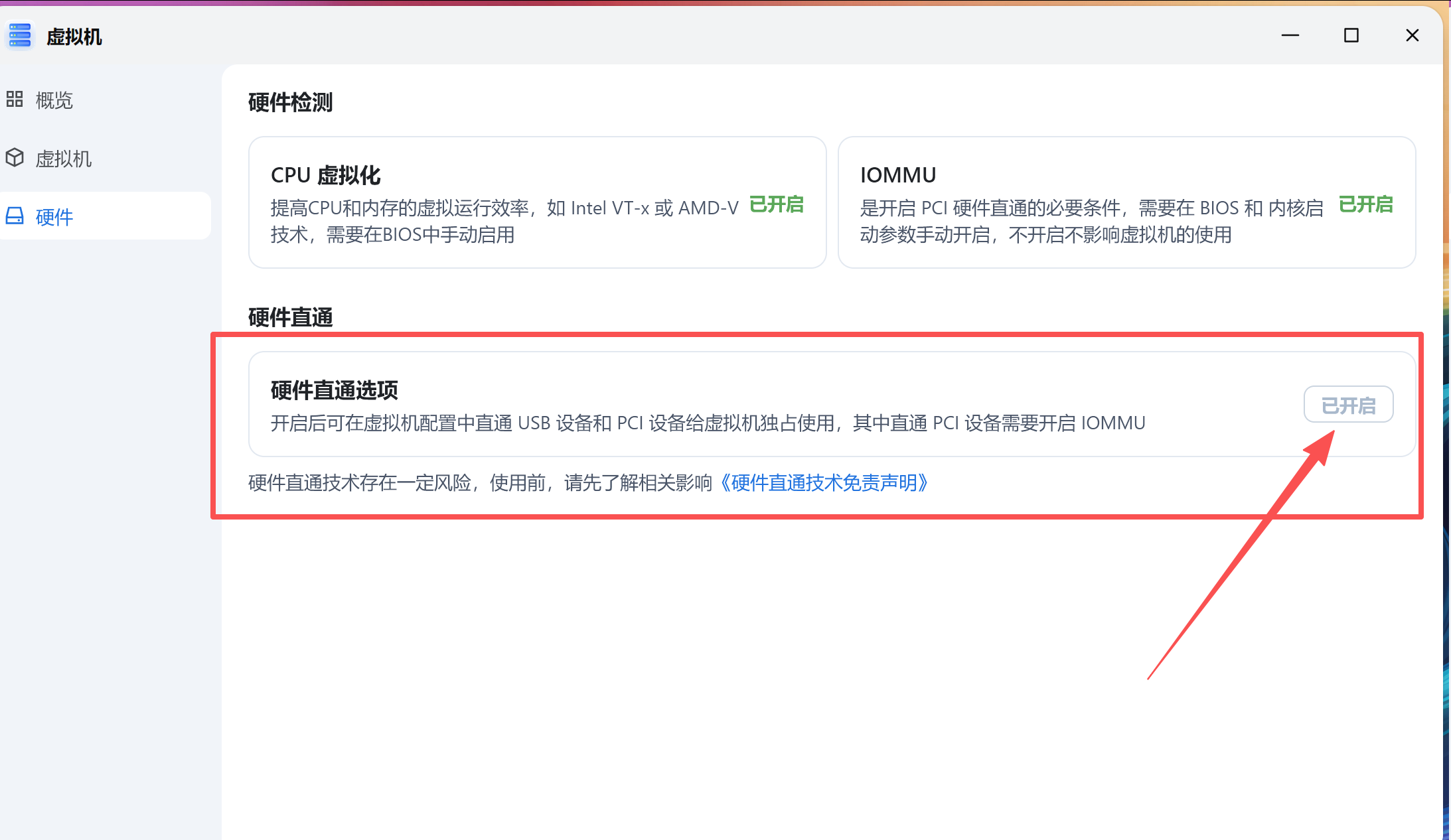Toggle the 硬件直通选项 已开启 switch
The image size is (1451, 840).
coord(1348,404)
